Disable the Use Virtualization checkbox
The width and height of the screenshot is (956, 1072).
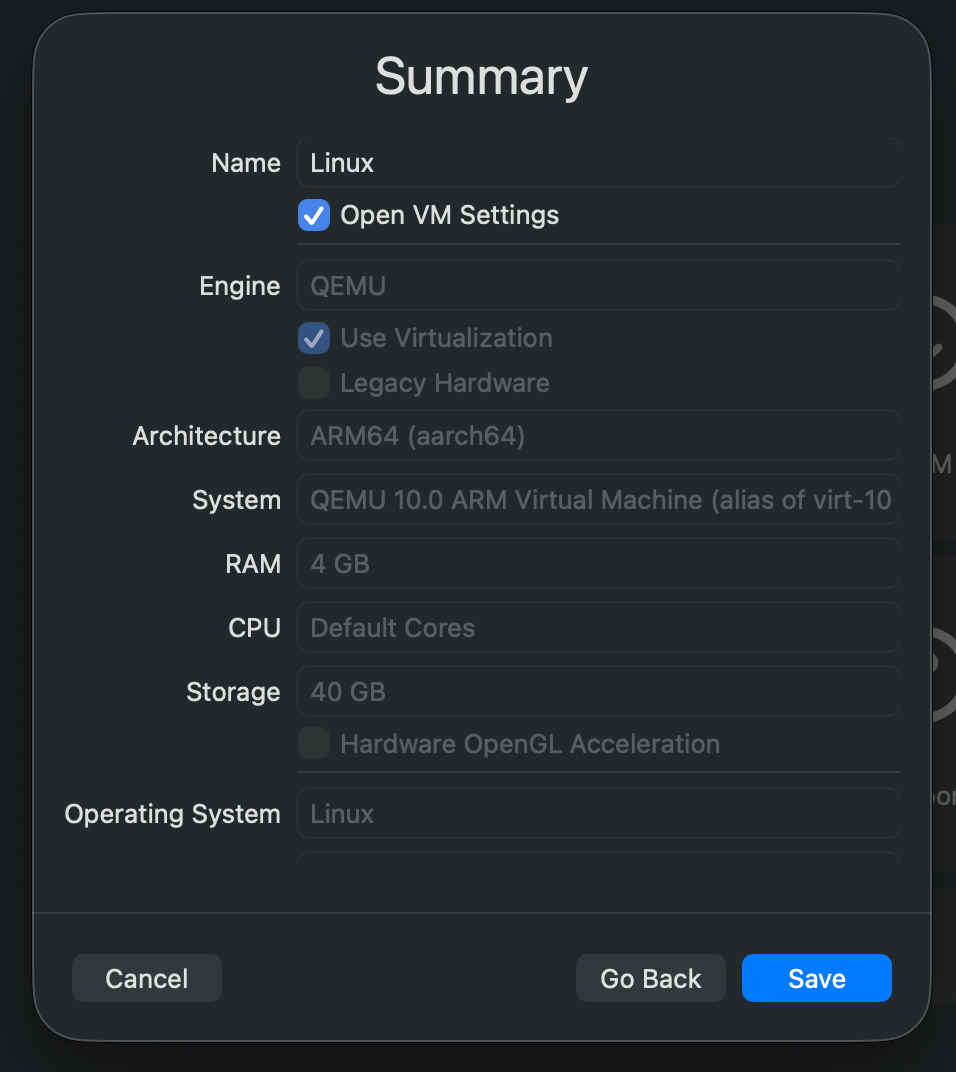(x=313, y=338)
